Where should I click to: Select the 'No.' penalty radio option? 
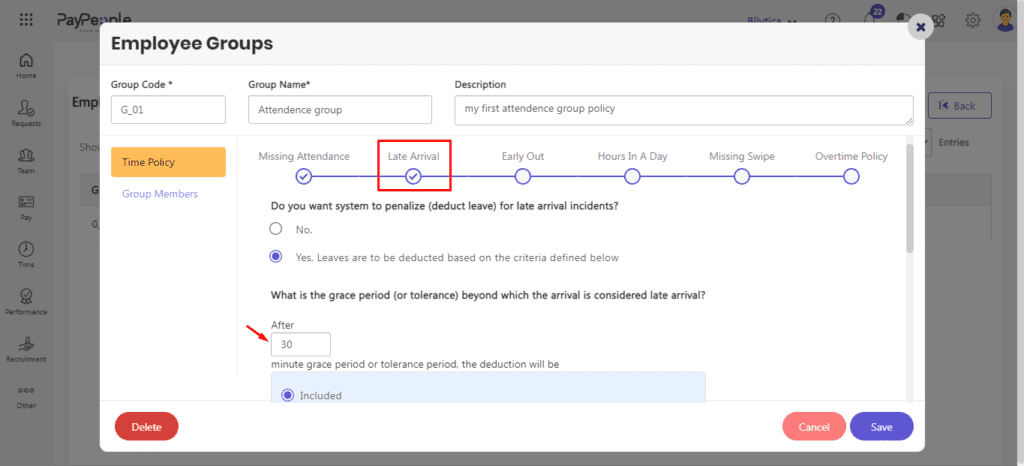[276, 229]
